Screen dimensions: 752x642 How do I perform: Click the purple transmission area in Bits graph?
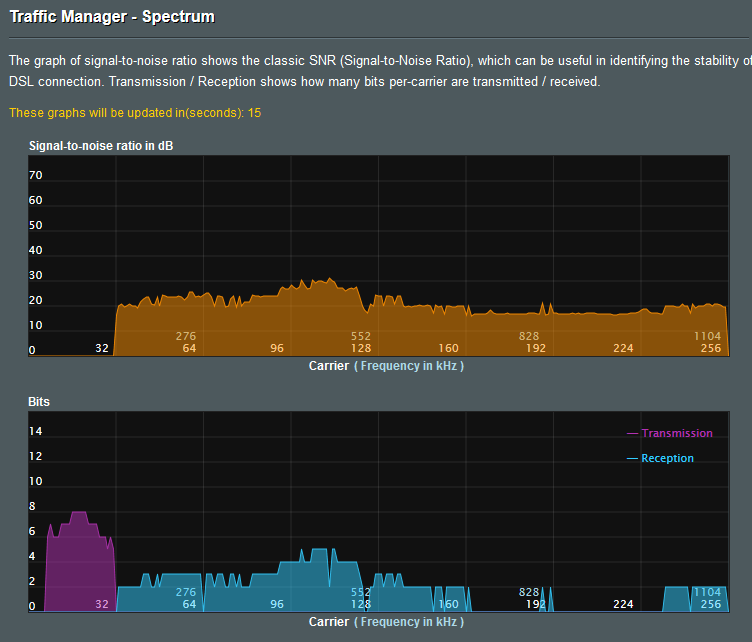(80, 566)
